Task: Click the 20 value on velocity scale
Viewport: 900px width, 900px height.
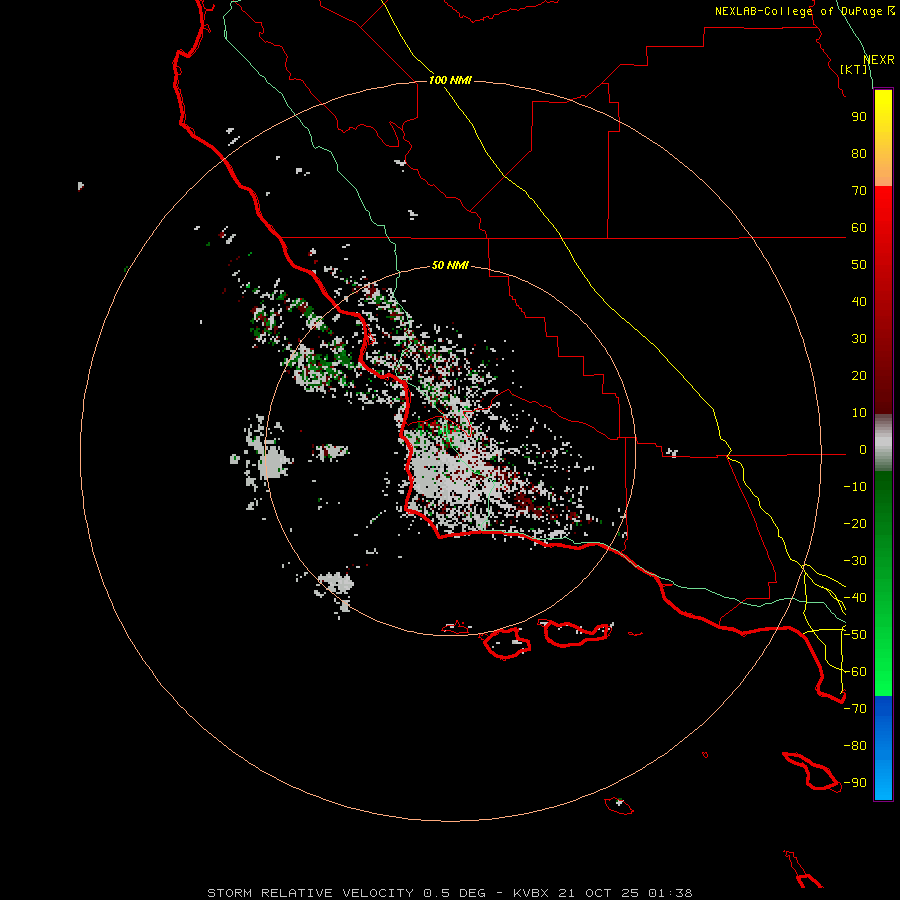Action: (859, 376)
